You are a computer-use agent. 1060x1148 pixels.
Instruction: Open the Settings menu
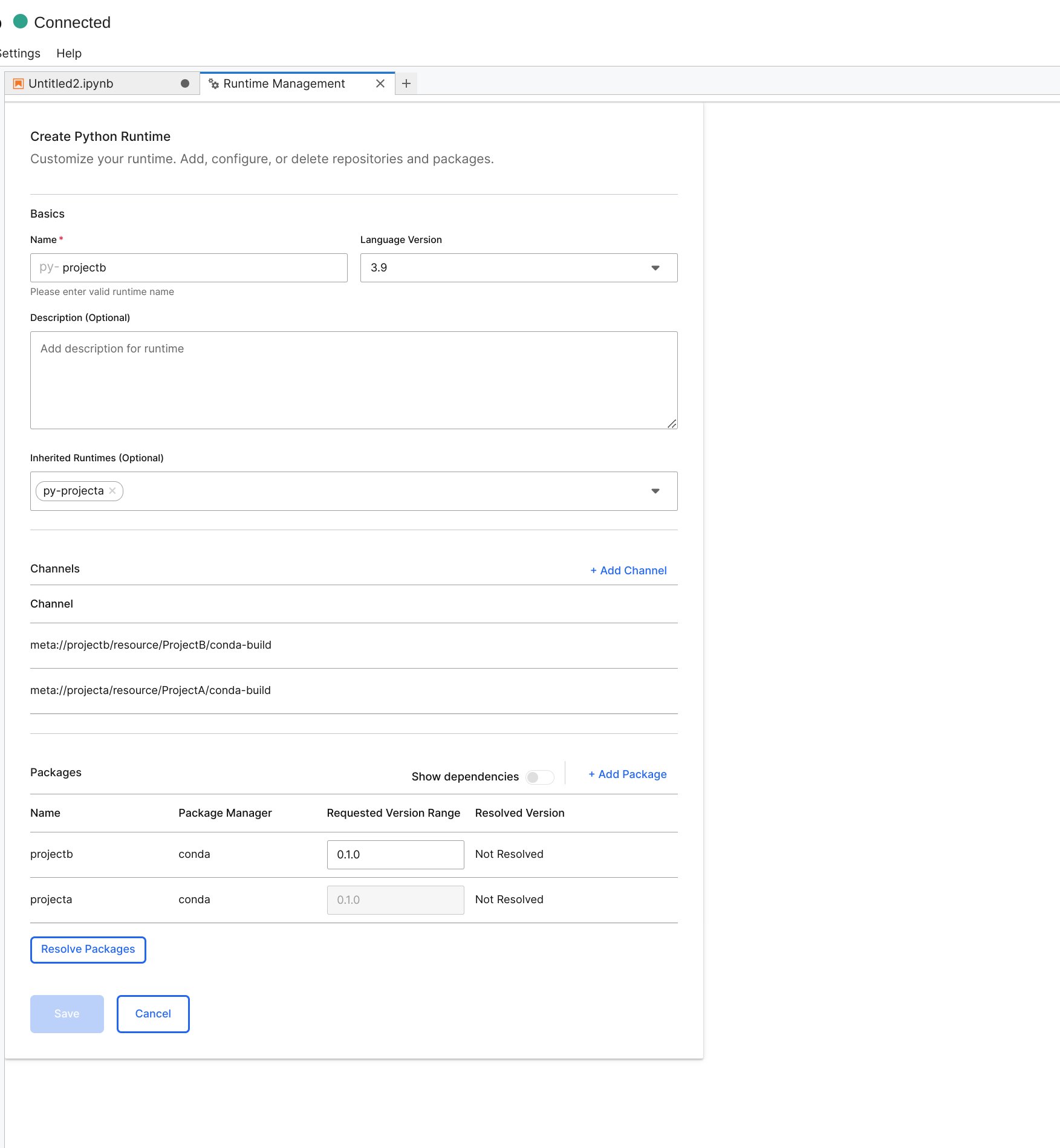(x=20, y=53)
